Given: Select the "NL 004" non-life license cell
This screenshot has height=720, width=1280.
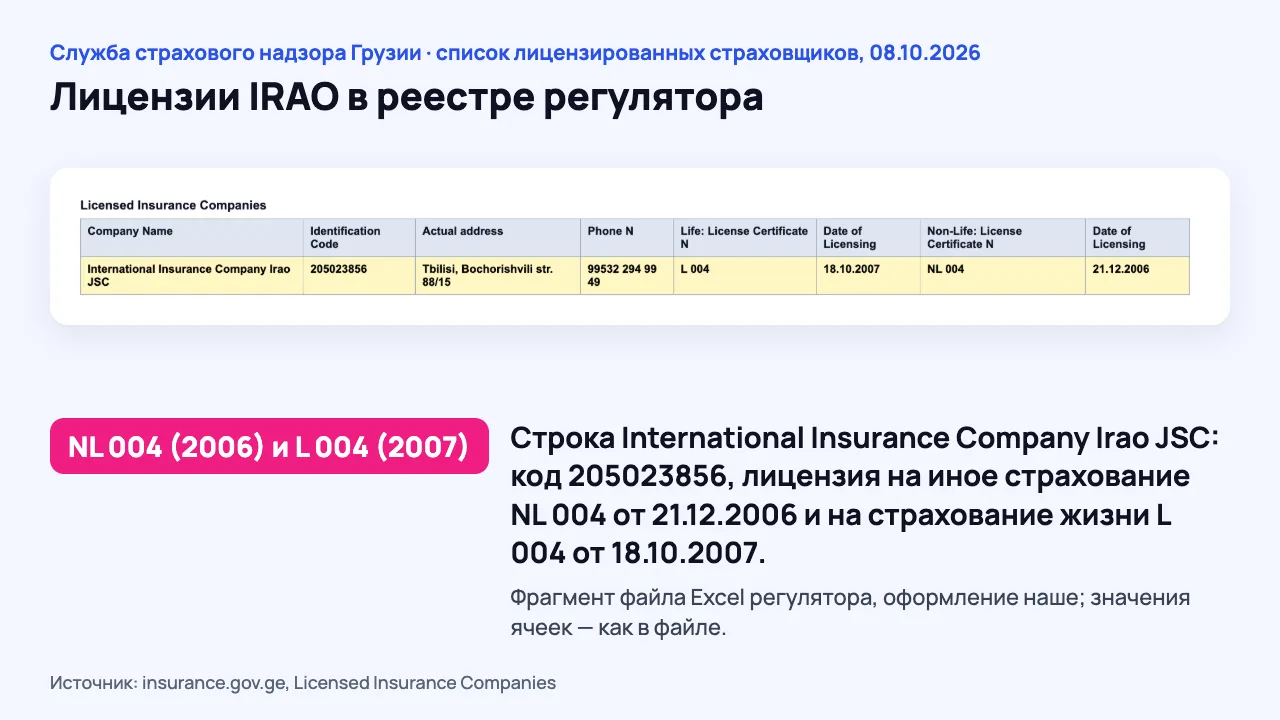Looking at the screenshot, I should pos(1003,276).
